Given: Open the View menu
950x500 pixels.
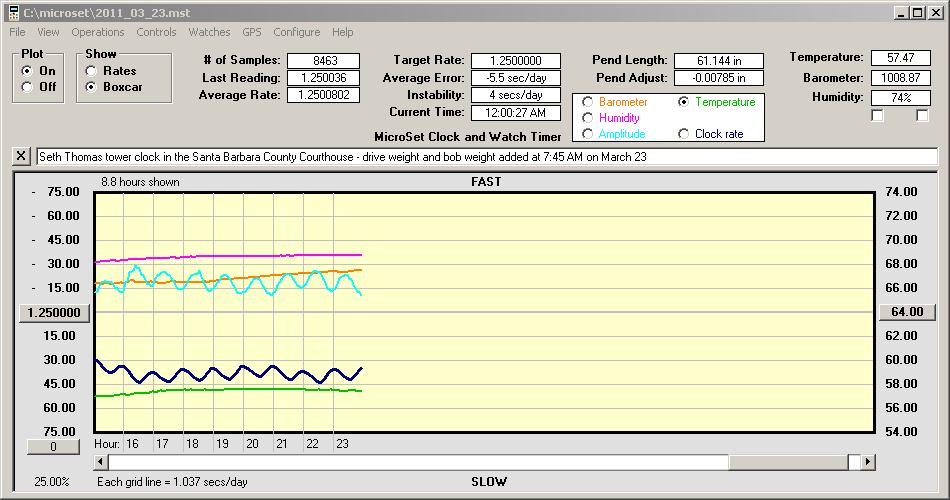Looking at the screenshot, I should [48, 32].
